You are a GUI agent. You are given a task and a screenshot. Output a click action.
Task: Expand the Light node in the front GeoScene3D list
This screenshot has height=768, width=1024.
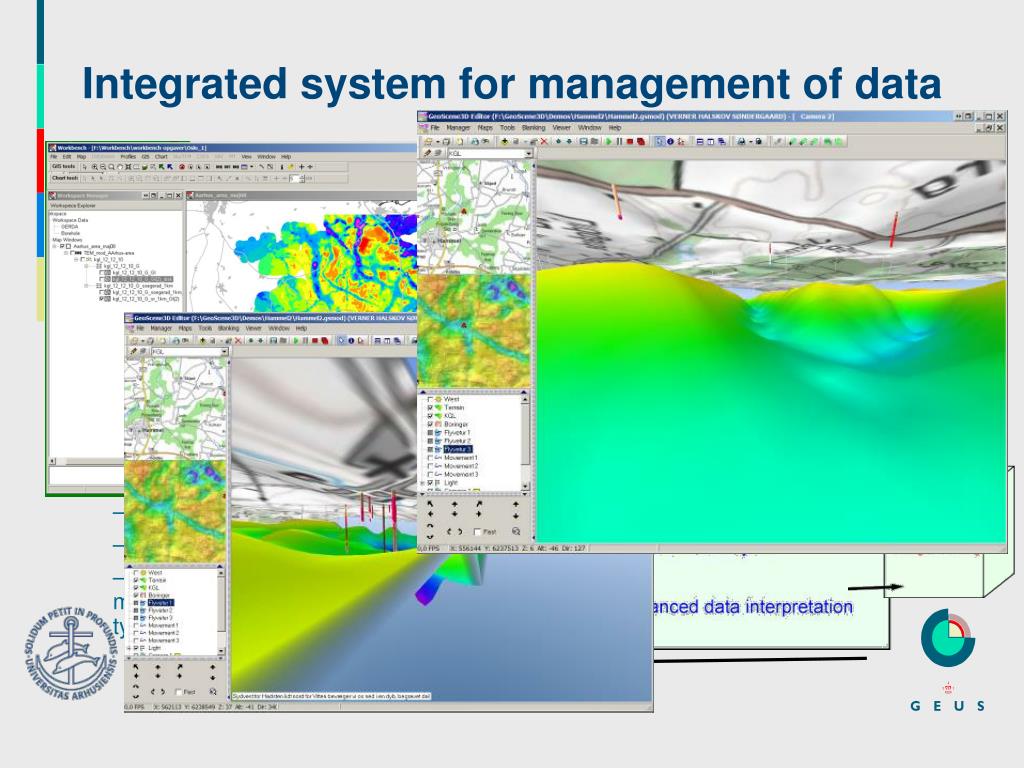click(x=423, y=483)
